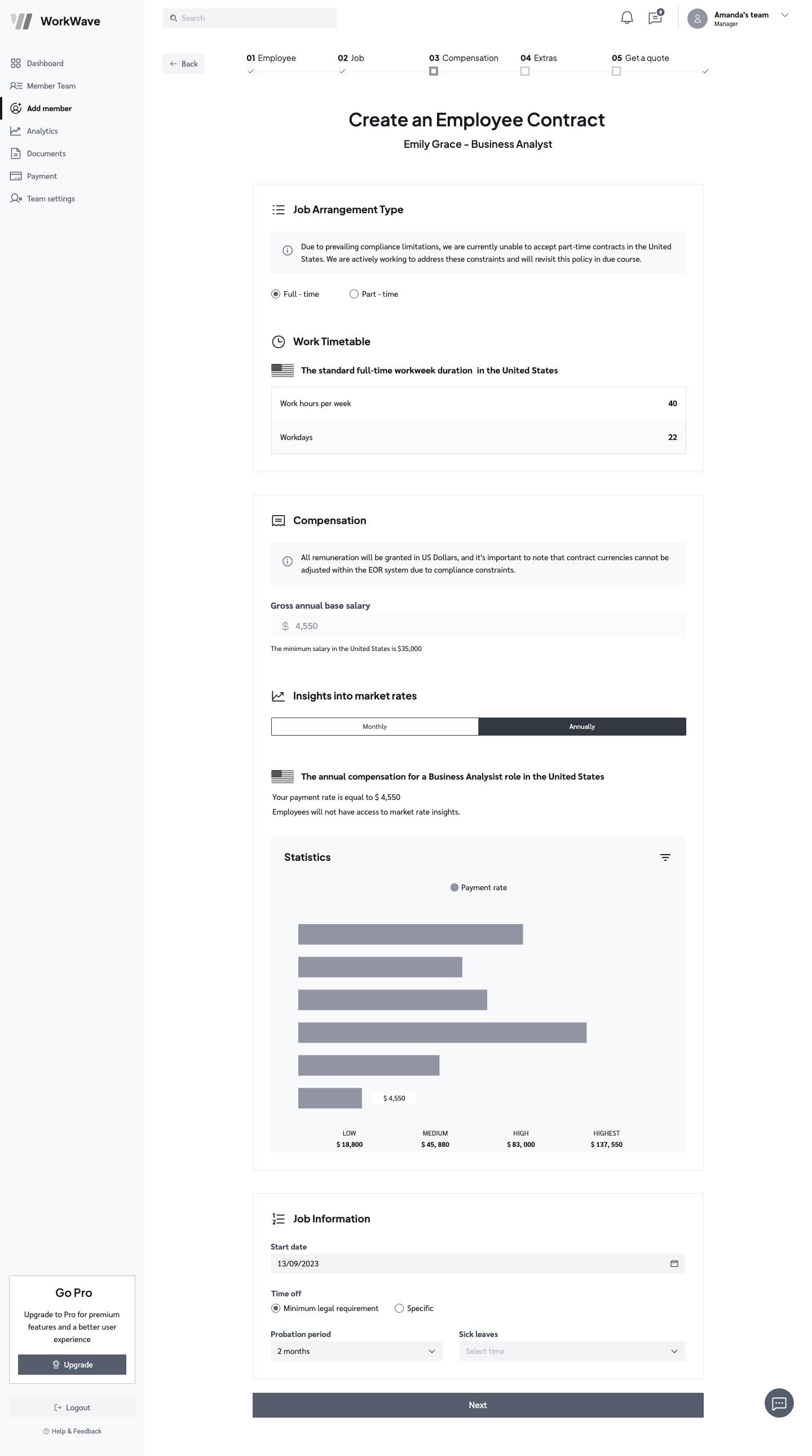Open the start date calendar icon
Viewport: 812px width, 1456px height.
pyautogui.click(x=674, y=1263)
